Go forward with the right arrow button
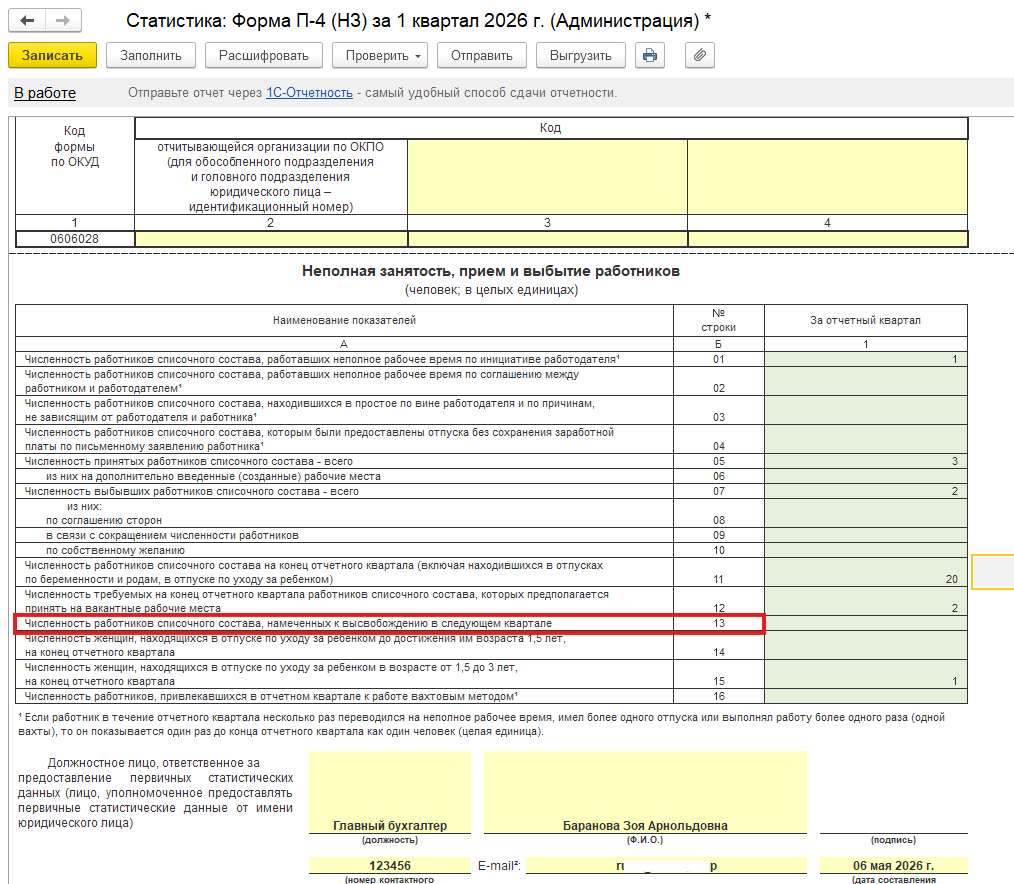The width and height of the screenshot is (1014, 884). [63, 21]
